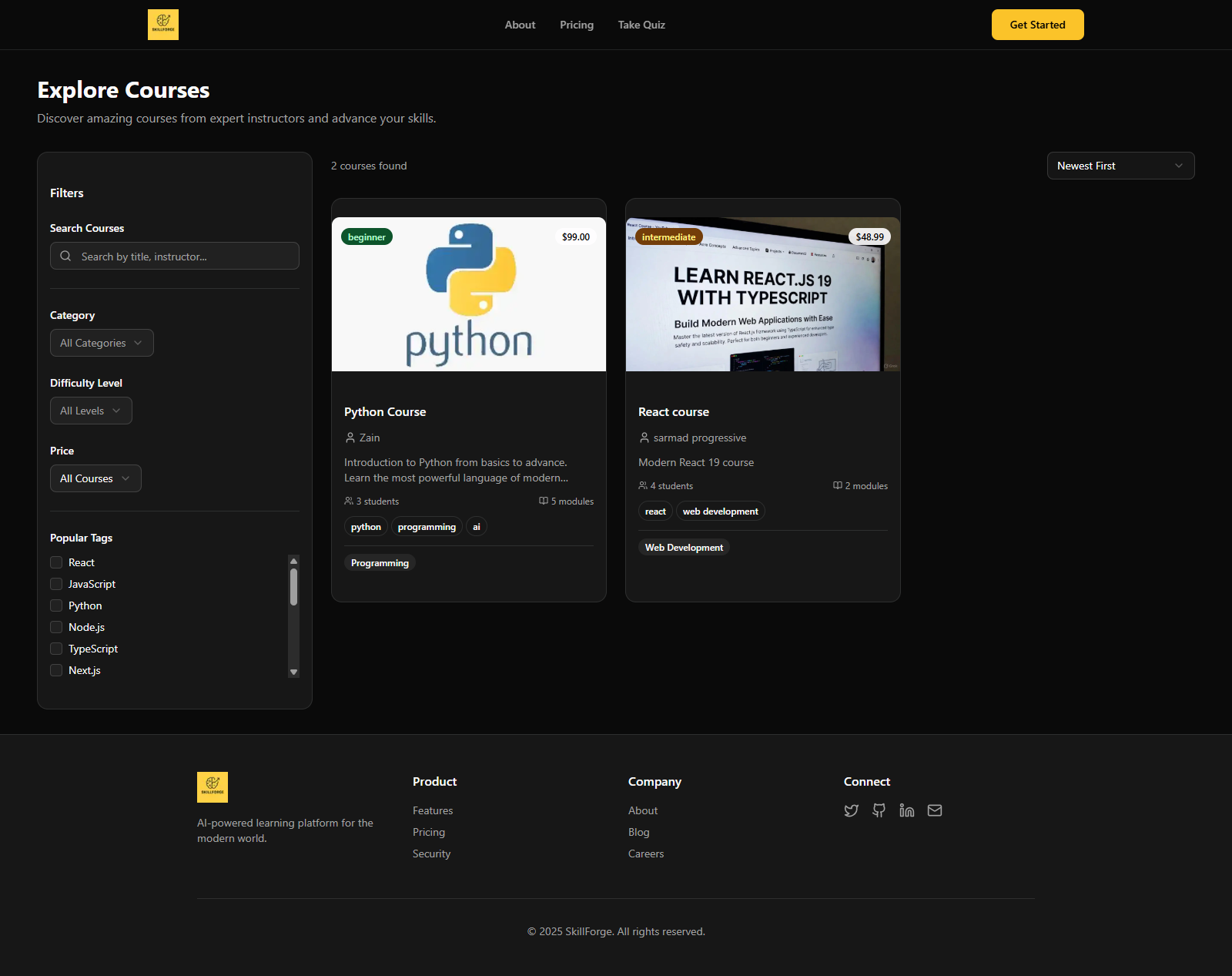Open the Take Quiz page

(641, 24)
